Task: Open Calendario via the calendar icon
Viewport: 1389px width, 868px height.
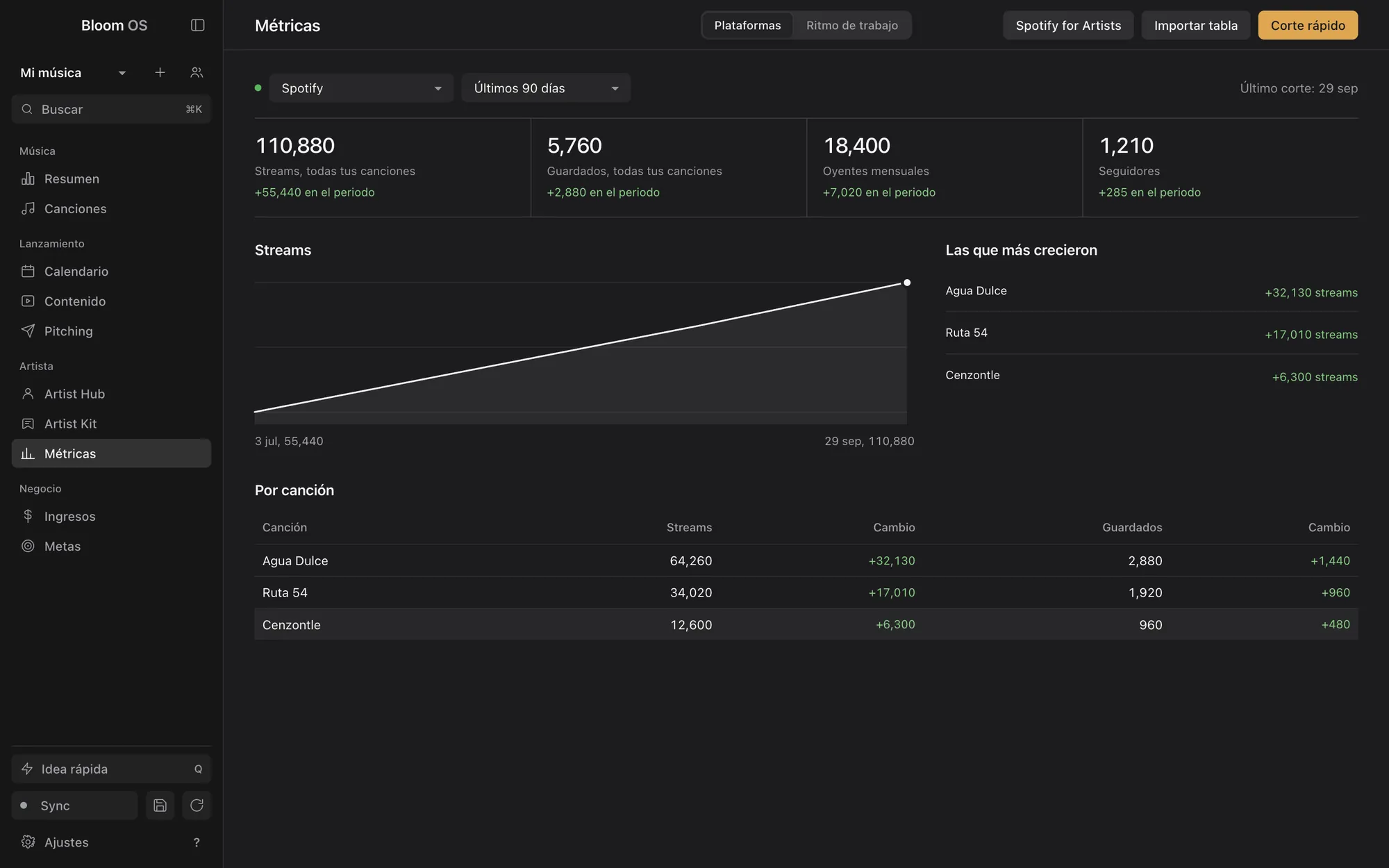Action: click(28, 271)
